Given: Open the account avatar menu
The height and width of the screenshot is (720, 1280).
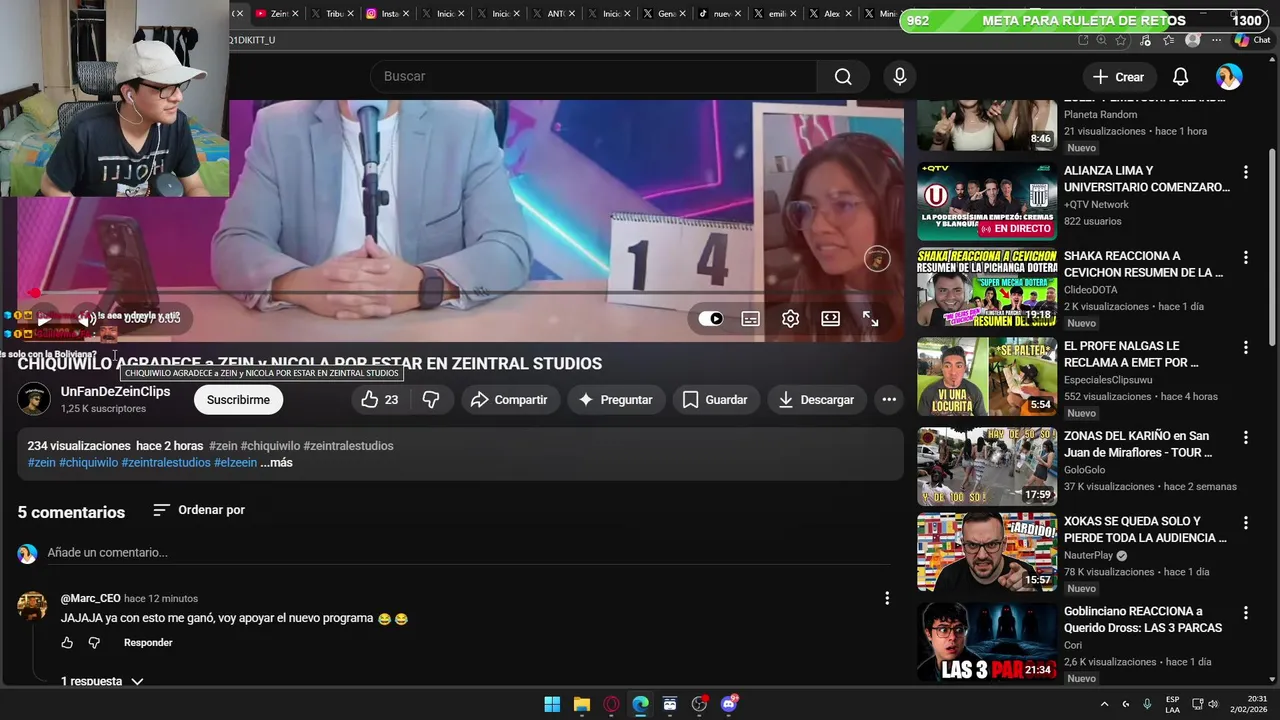Looking at the screenshot, I should (x=1229, y=77).
